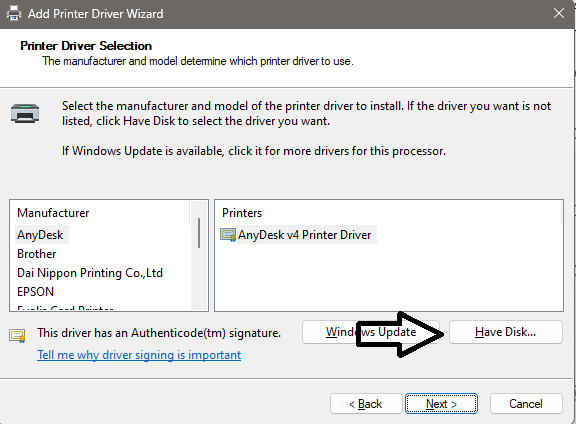The image size is (576, 424).
Task: Click the Manufacturer list scrollbar thumb
Action: pyautogui.click(x=199, y=233)
